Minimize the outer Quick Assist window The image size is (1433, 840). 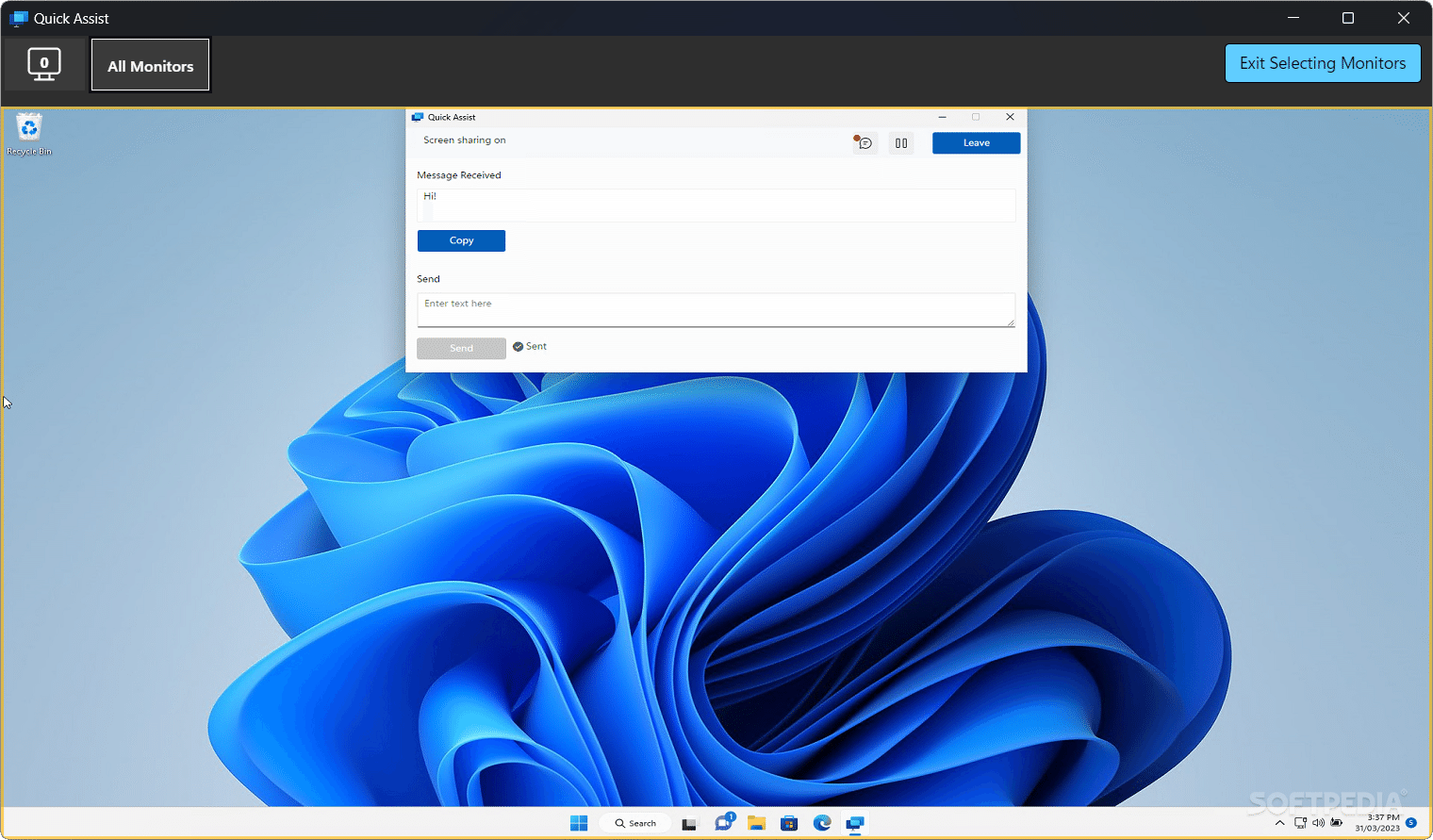click(x=1293, y=18)
